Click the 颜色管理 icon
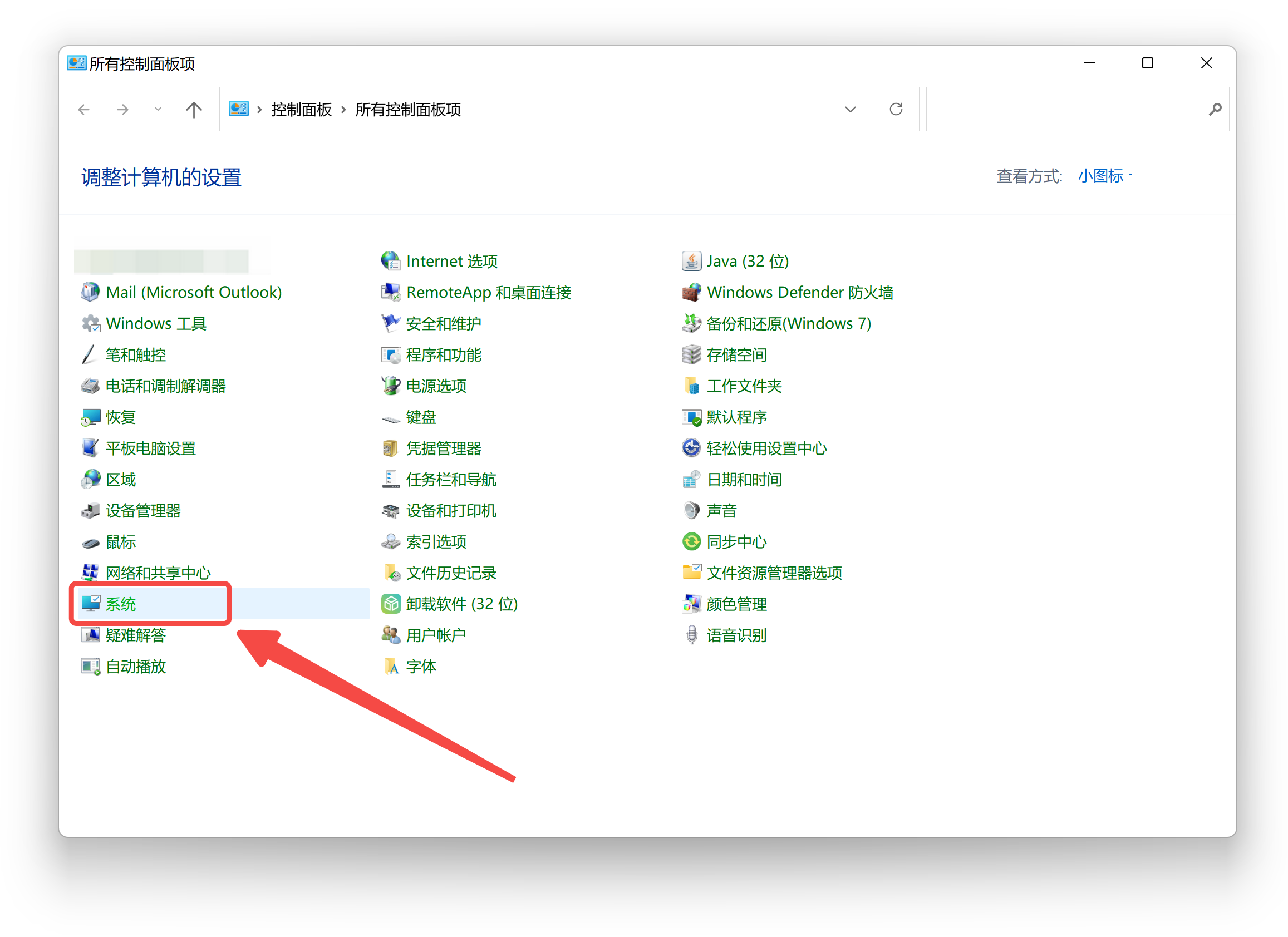The width and height of the screenshot is (1288, 937). (x=691, y=604)
